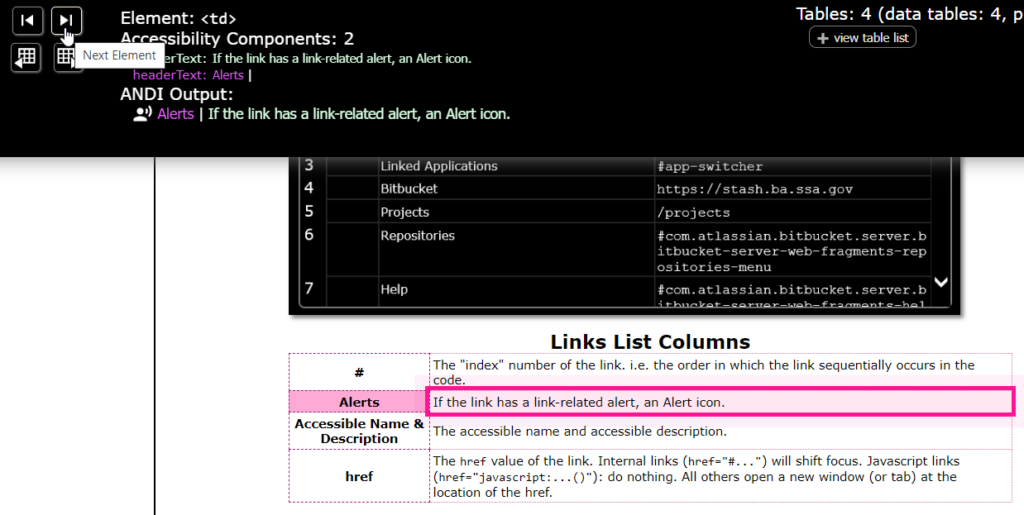Click the speaker icon beside ANDI Output

pos(141,114)
